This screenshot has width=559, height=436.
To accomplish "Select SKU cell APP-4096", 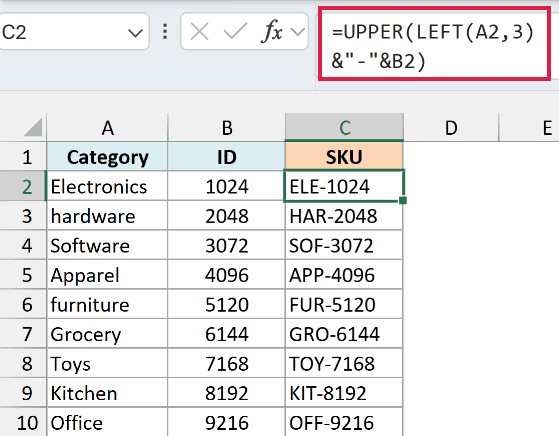I will tap(344, 275).
